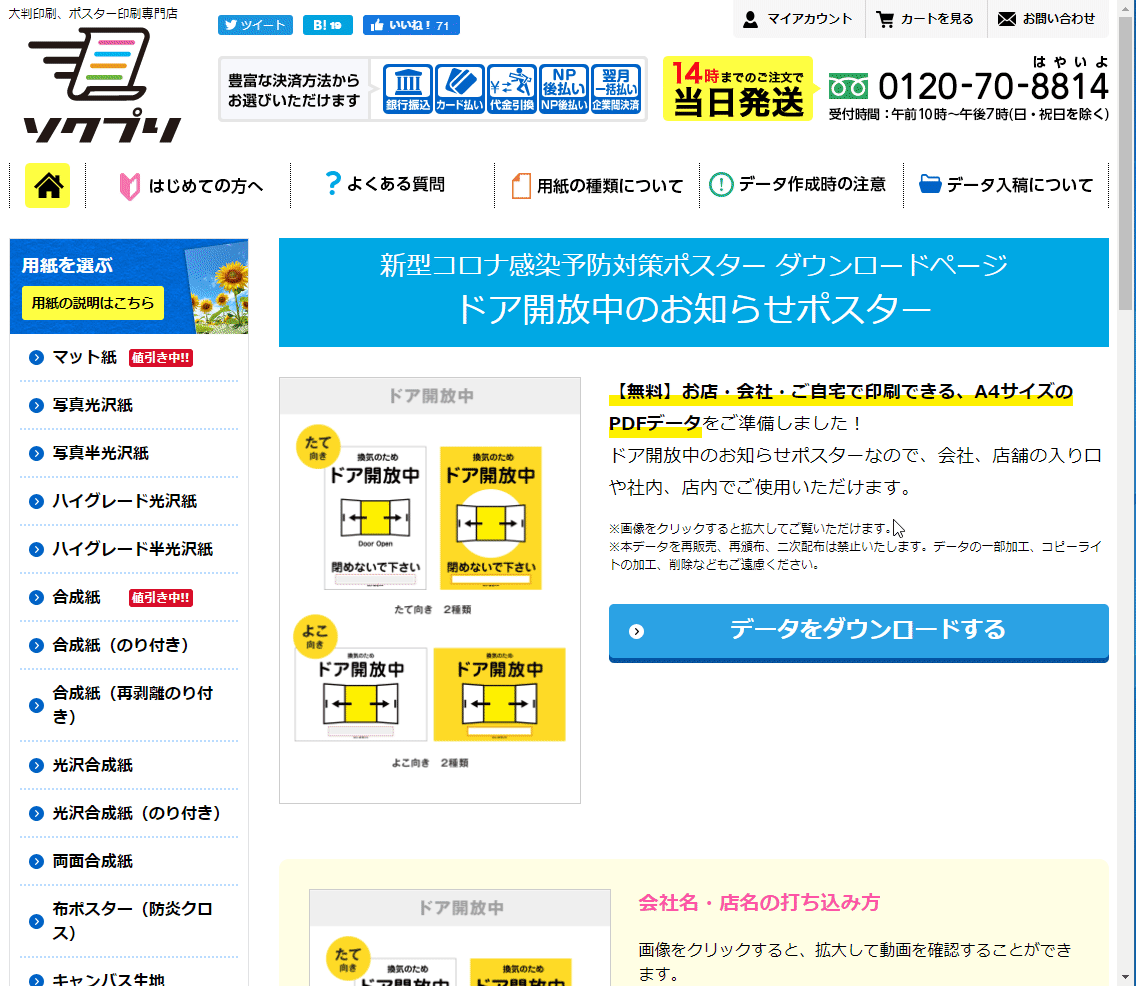The width and height of the screenshot is (1136, 986).
Task: Click the Hatena B! bookmark button
Action: click(327, 25)
